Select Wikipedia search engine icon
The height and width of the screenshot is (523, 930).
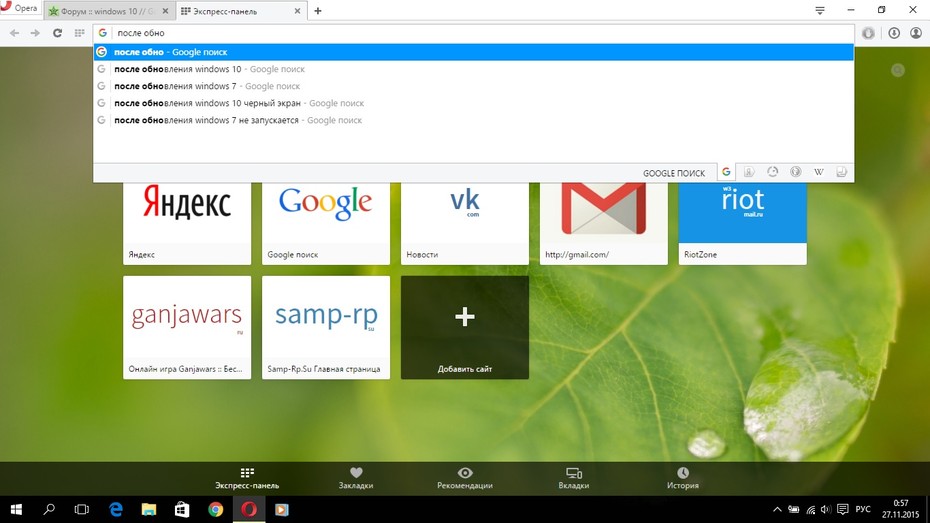pyautogui.click(x=818, y=172)
